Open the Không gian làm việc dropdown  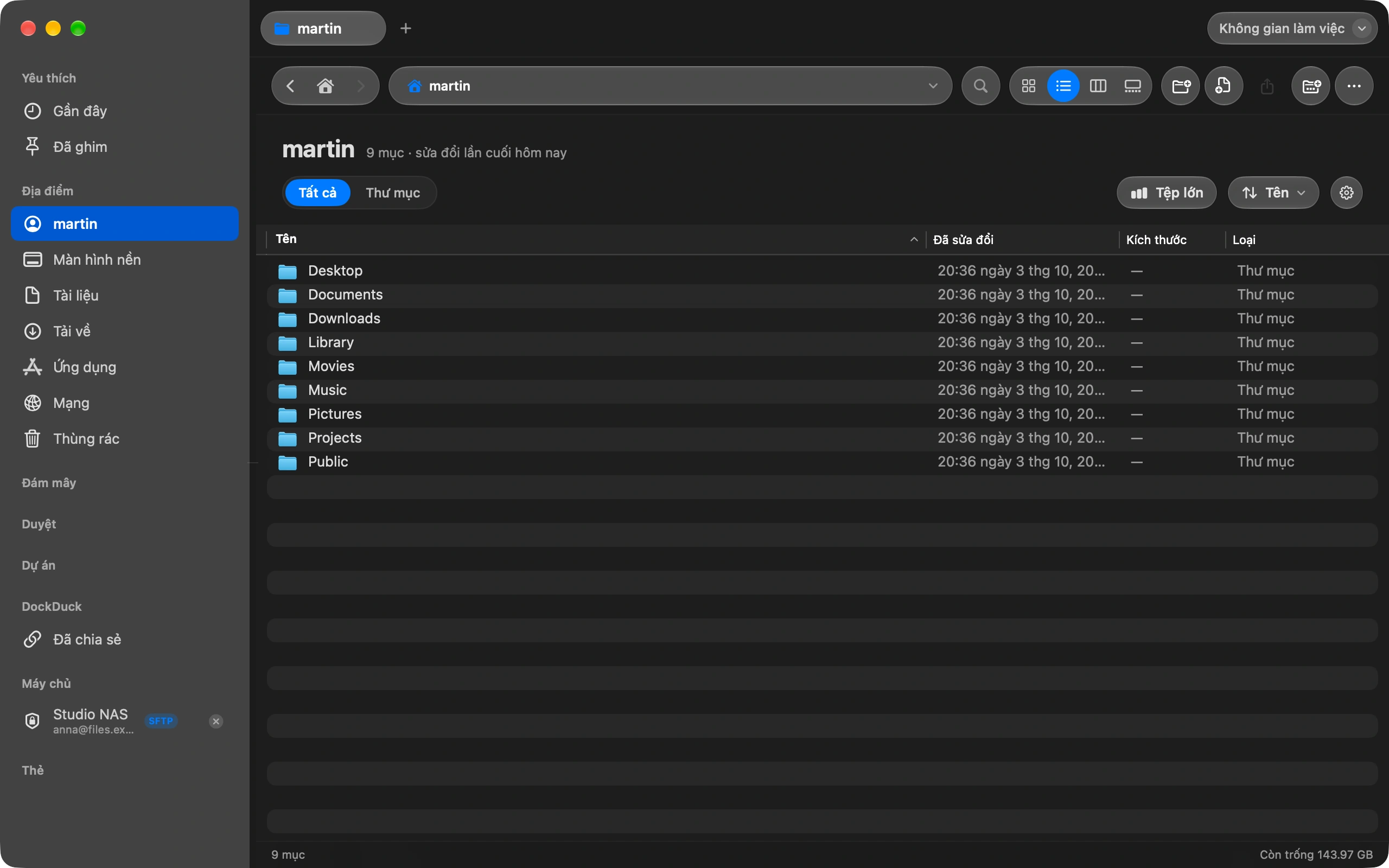[x=1291, y=28]
